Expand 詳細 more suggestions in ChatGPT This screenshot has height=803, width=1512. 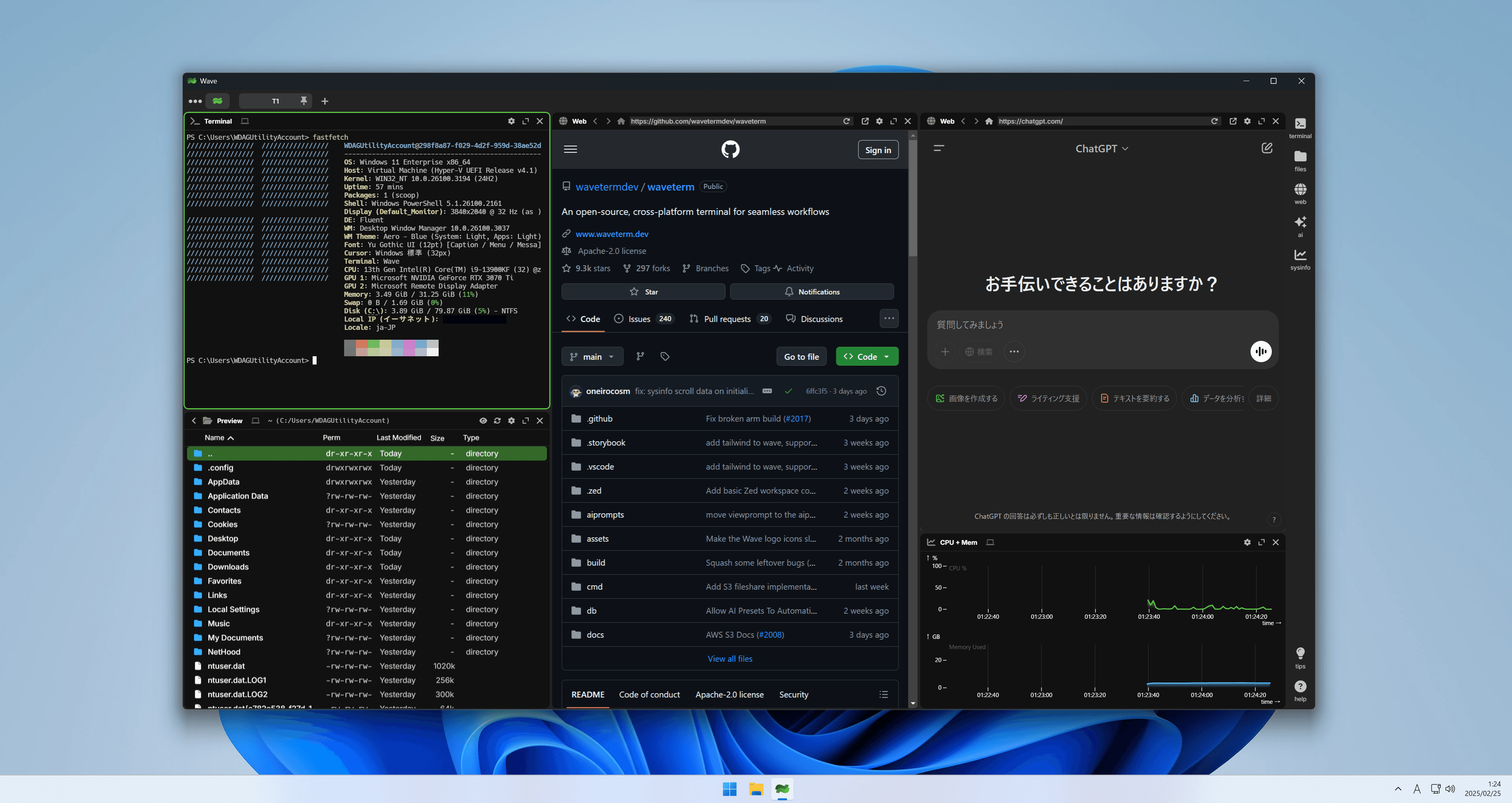1263,398
